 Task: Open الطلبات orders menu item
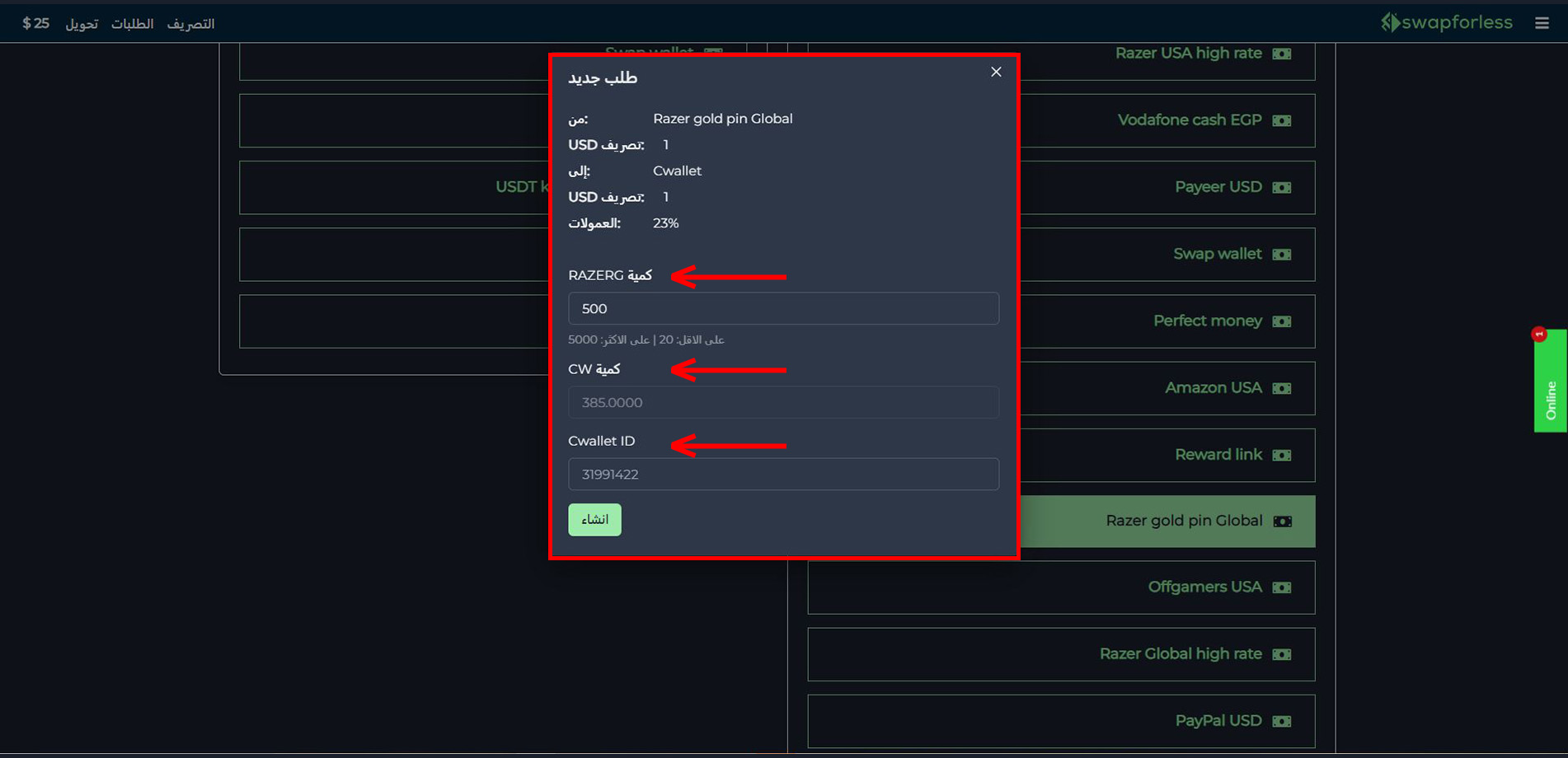click(x=132, y=24)
